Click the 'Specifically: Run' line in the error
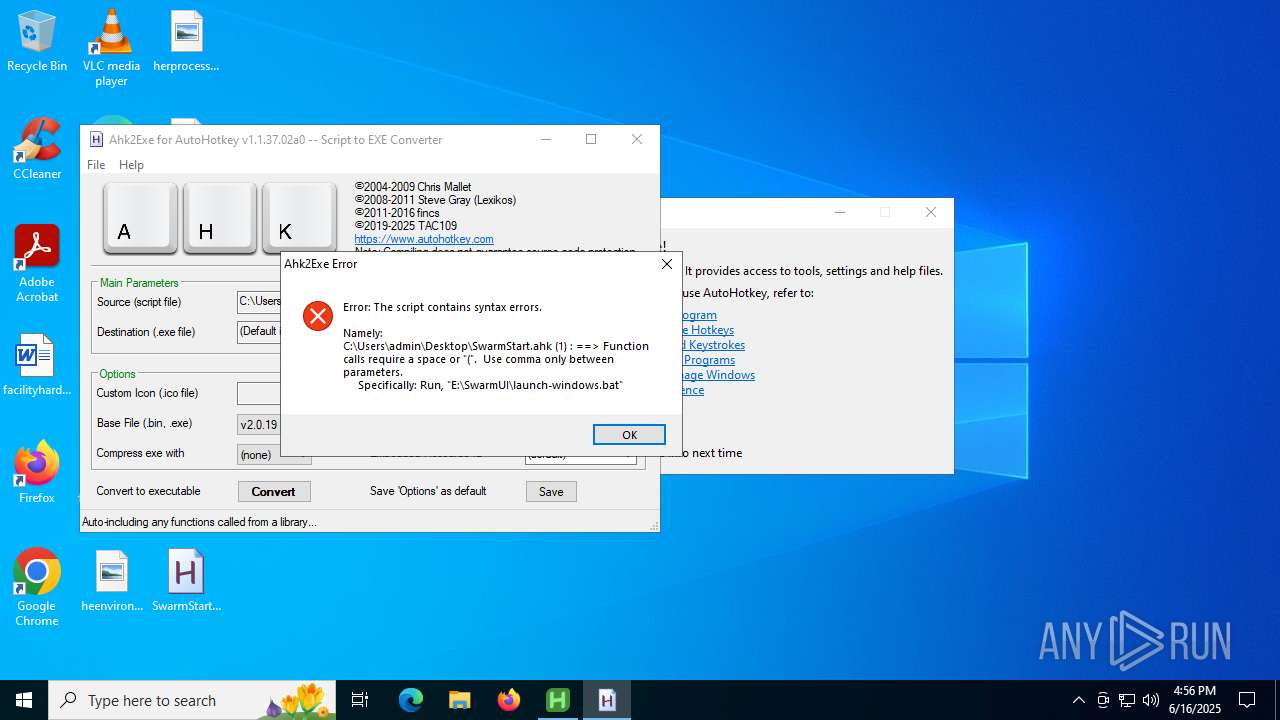This screenshot has height=720, width=1280. (490, 385)
